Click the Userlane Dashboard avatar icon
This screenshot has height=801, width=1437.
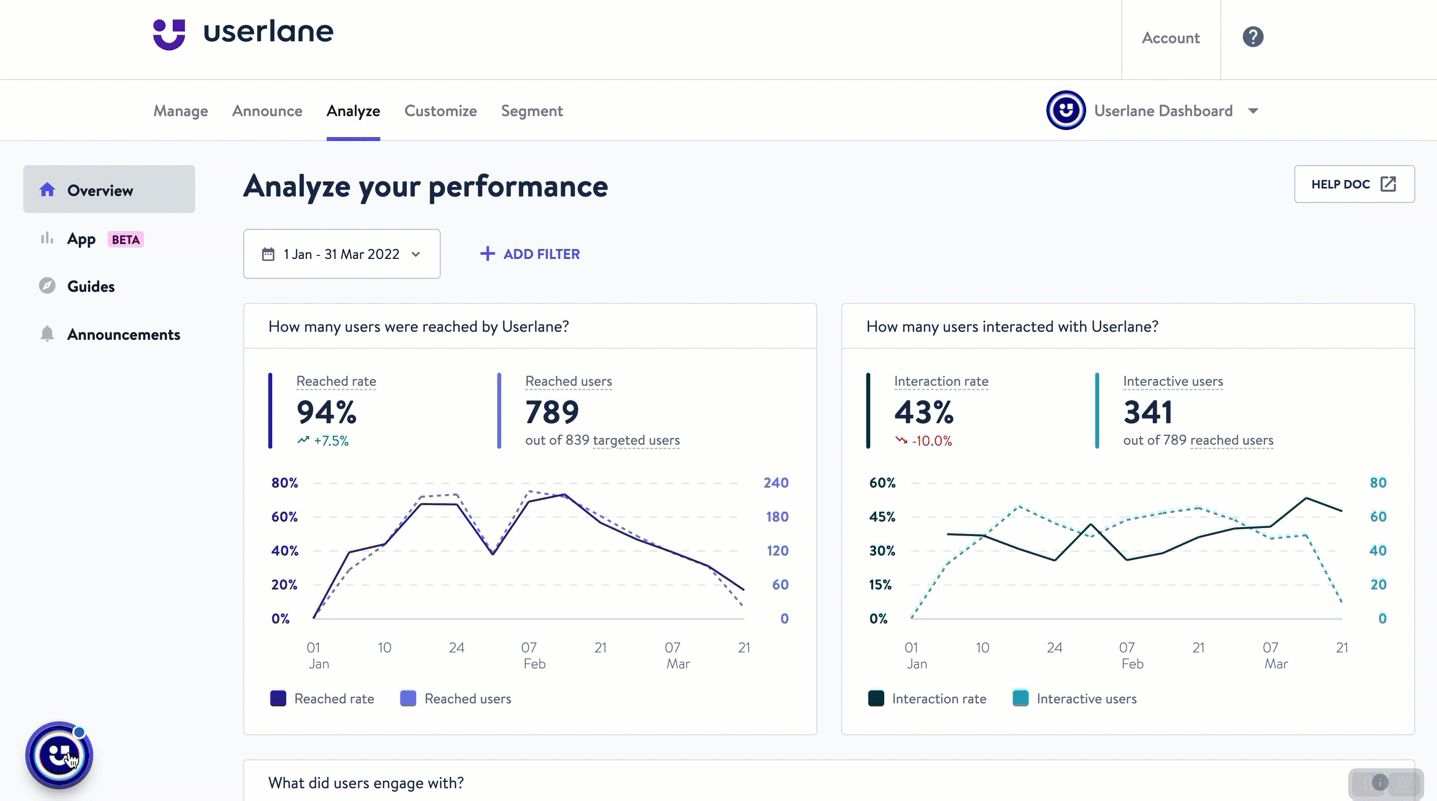pyautogui.click(x=1066, y=110)
